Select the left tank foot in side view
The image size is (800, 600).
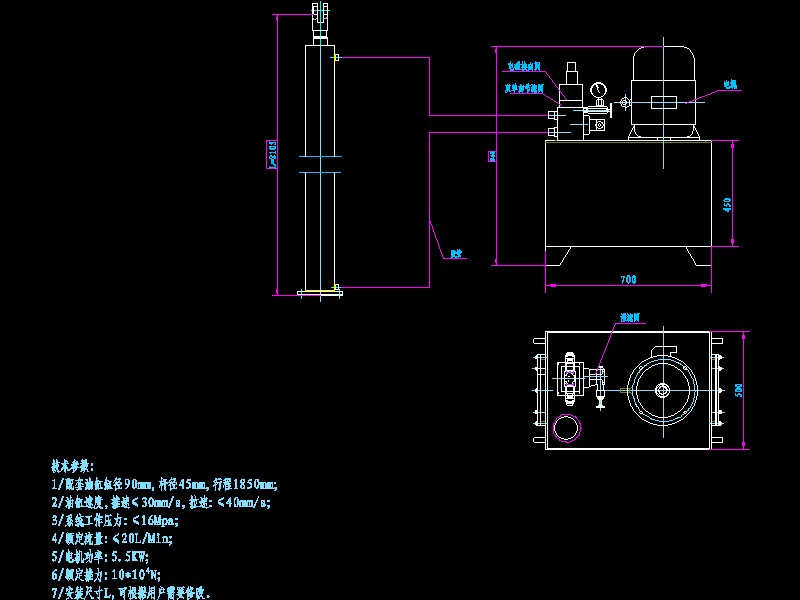(x=558, y=256)
